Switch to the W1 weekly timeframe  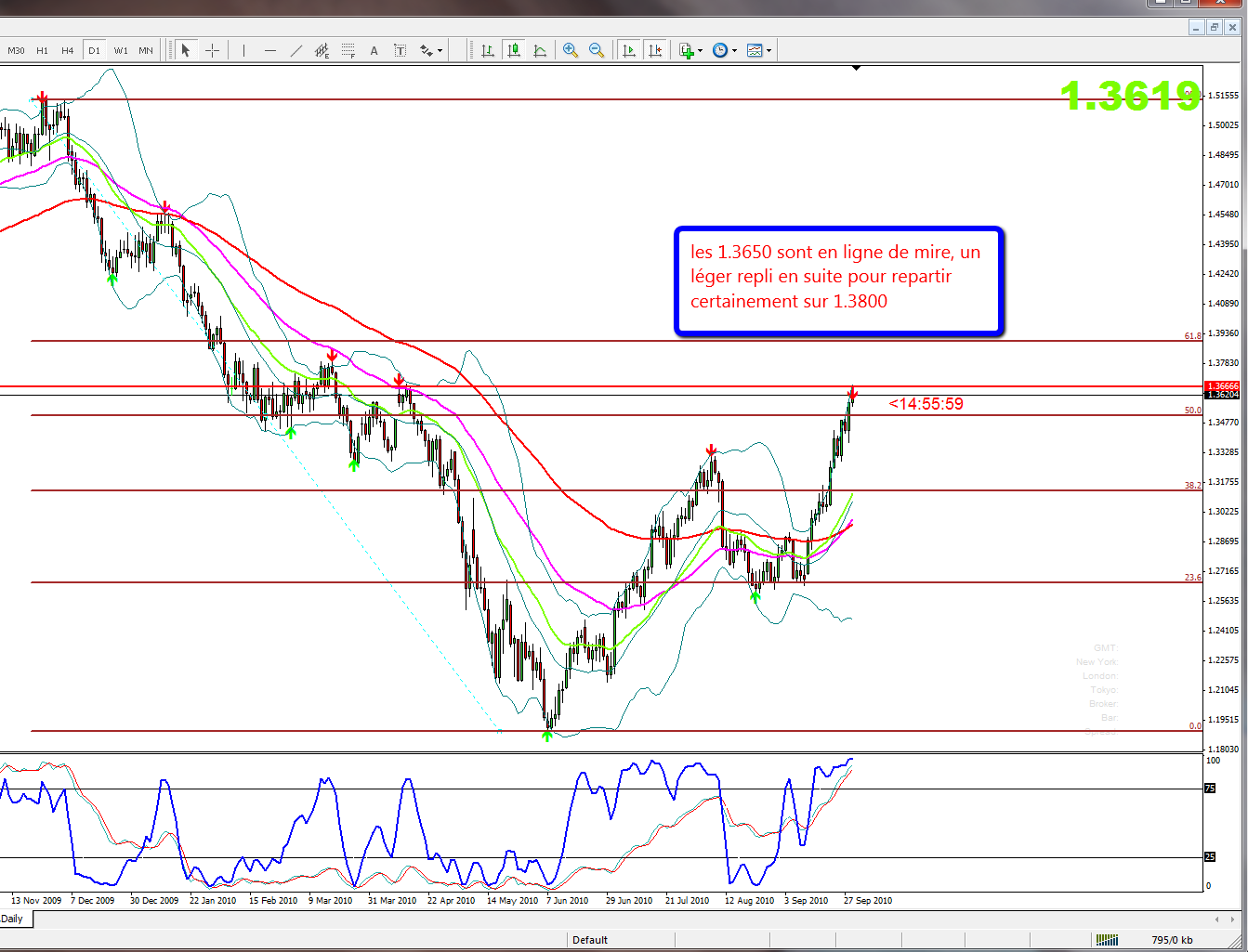tap(121, 50)
